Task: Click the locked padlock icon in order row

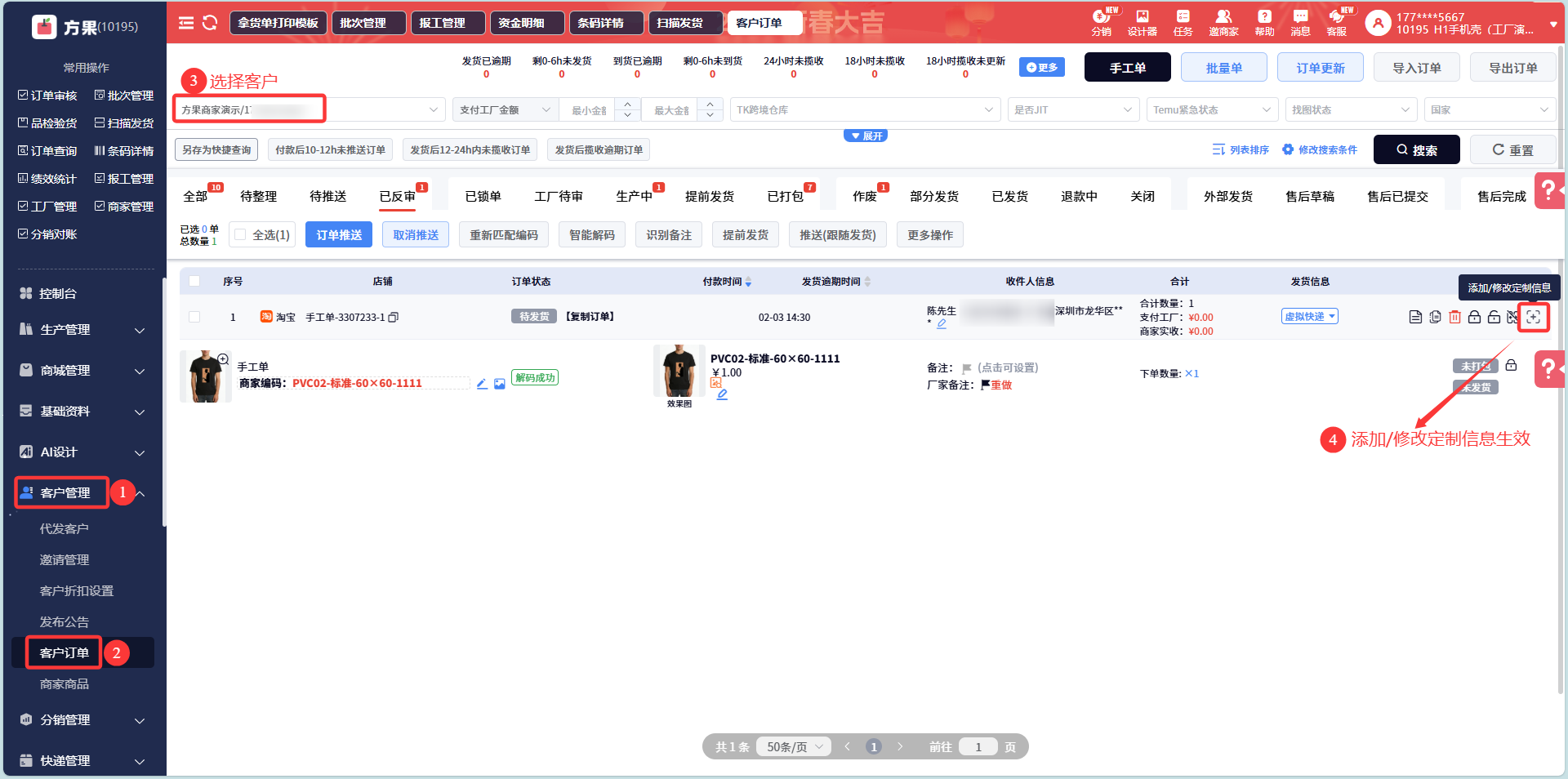Action: click(1474, 317)
